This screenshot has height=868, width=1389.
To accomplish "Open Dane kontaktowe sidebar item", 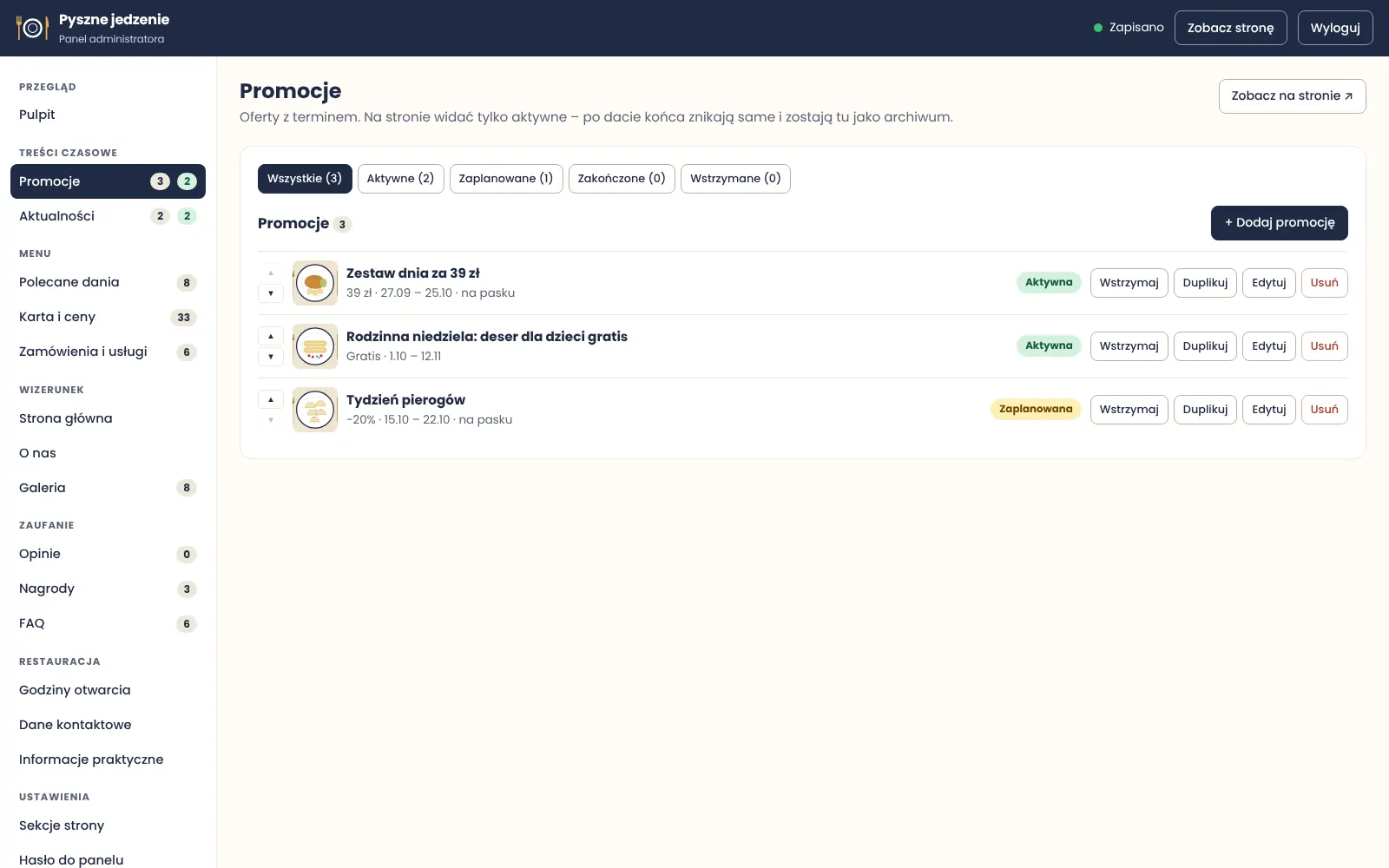I will click(x=108, y=725).
